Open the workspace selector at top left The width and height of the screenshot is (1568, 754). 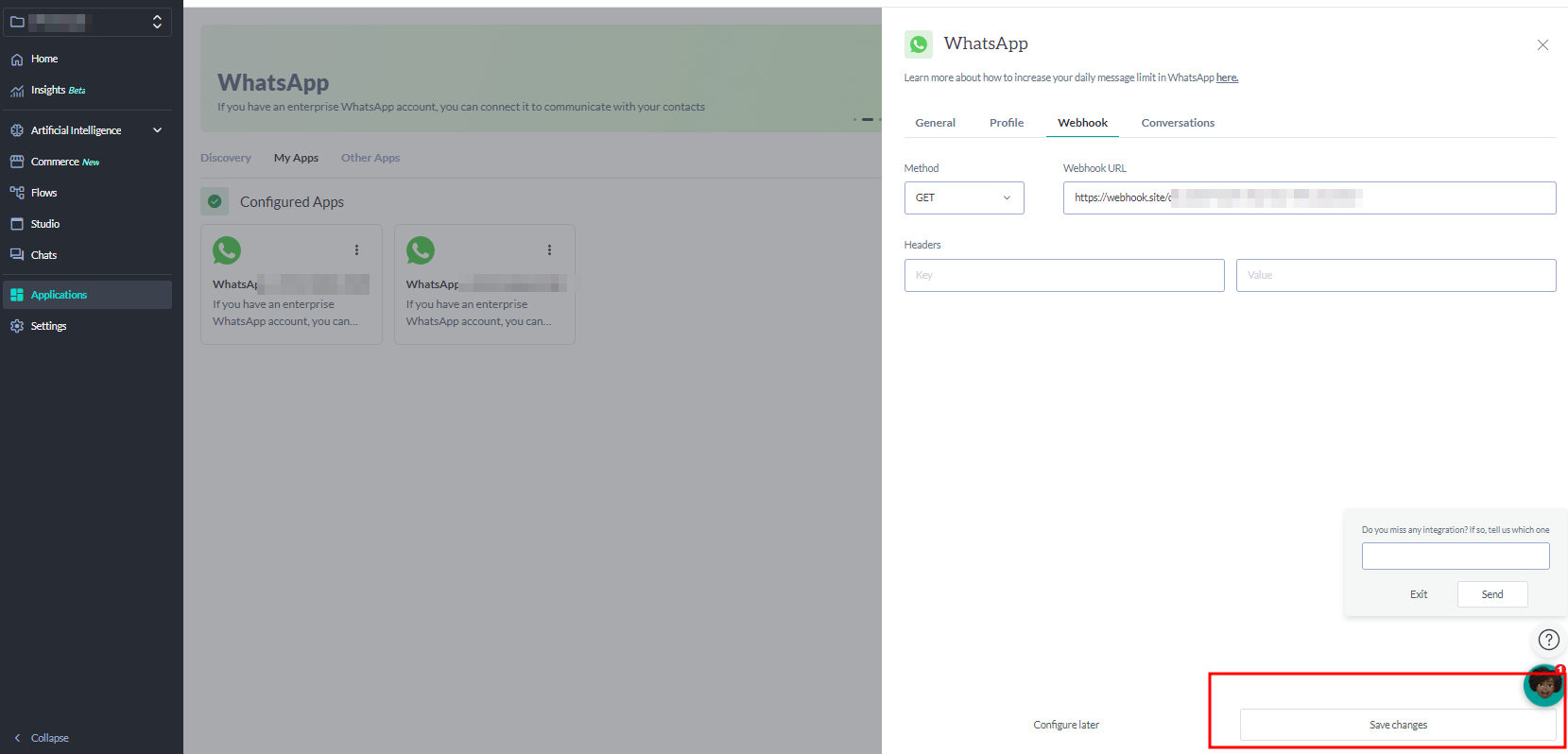pyautogui.click(x=87, y=22)
